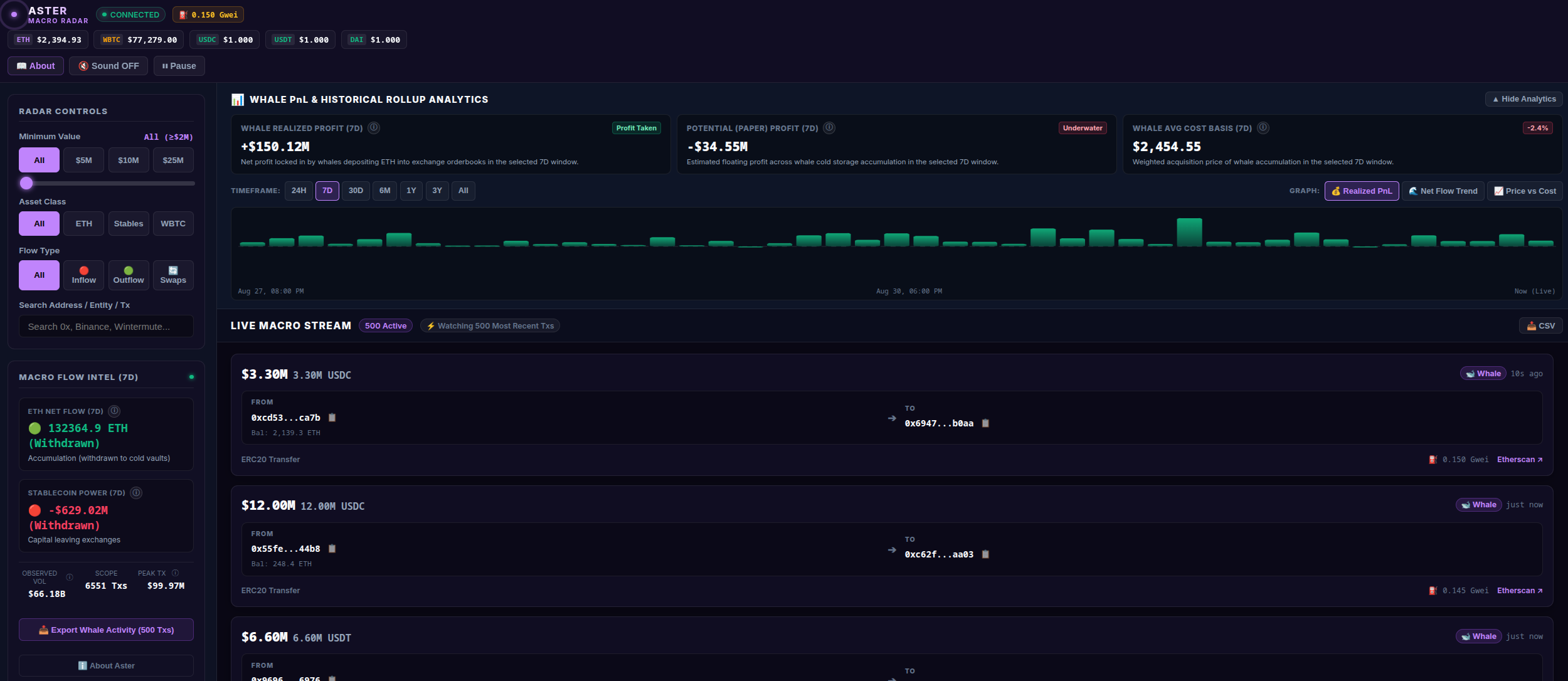Click the WBTC price ticker chip
Image resolution: width=1568 pixels, height=681 pixels.
tap(139, 40)
